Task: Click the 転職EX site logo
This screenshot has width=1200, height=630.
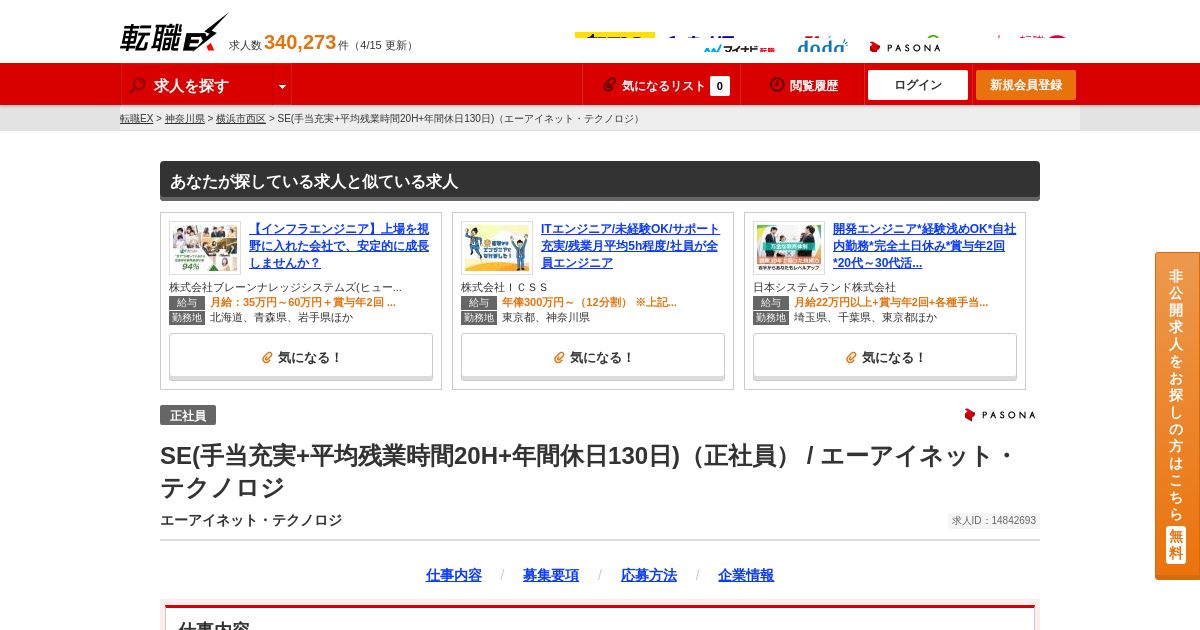Action: [x=174, y=34]
